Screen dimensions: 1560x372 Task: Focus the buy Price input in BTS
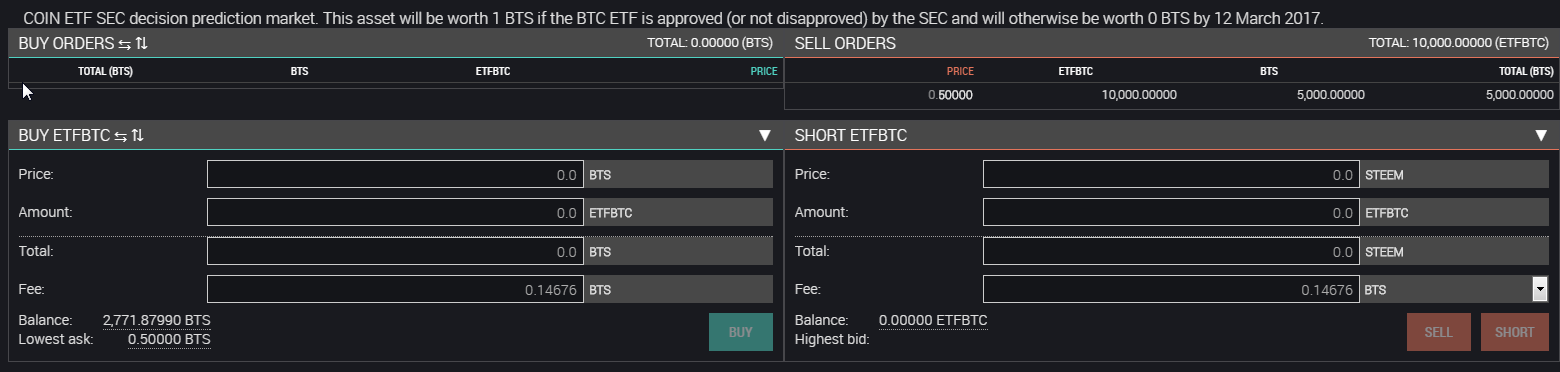[x=395, y=175]
